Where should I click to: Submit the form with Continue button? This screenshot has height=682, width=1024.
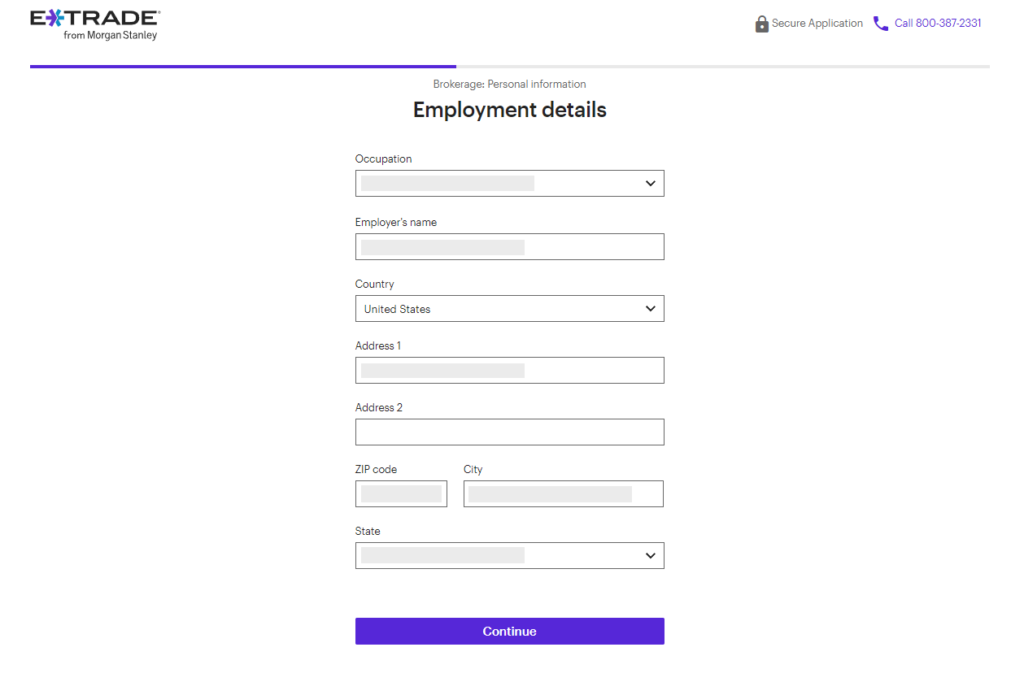(509, 632)
